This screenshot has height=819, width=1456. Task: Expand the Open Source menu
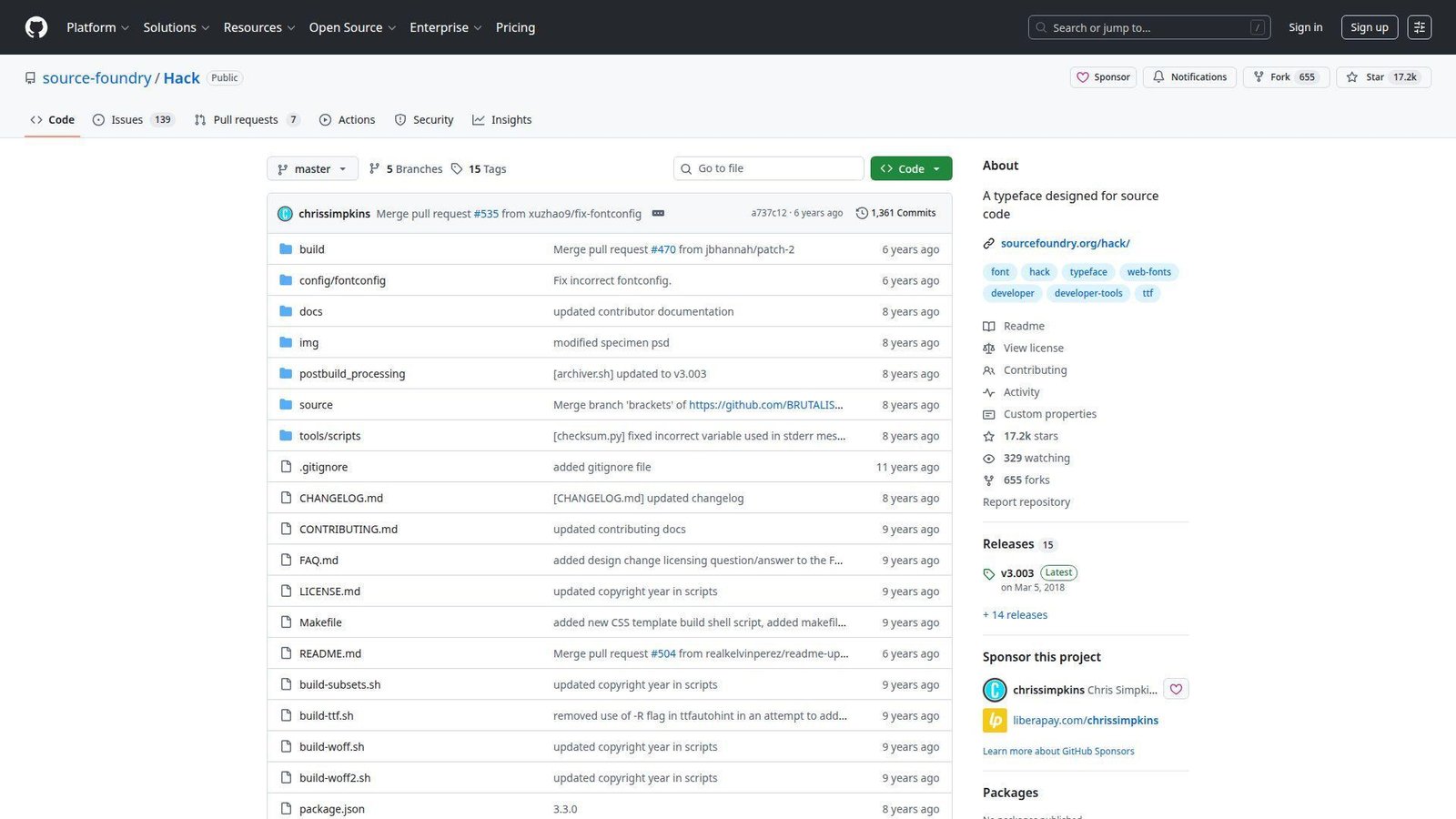(352, 27)
